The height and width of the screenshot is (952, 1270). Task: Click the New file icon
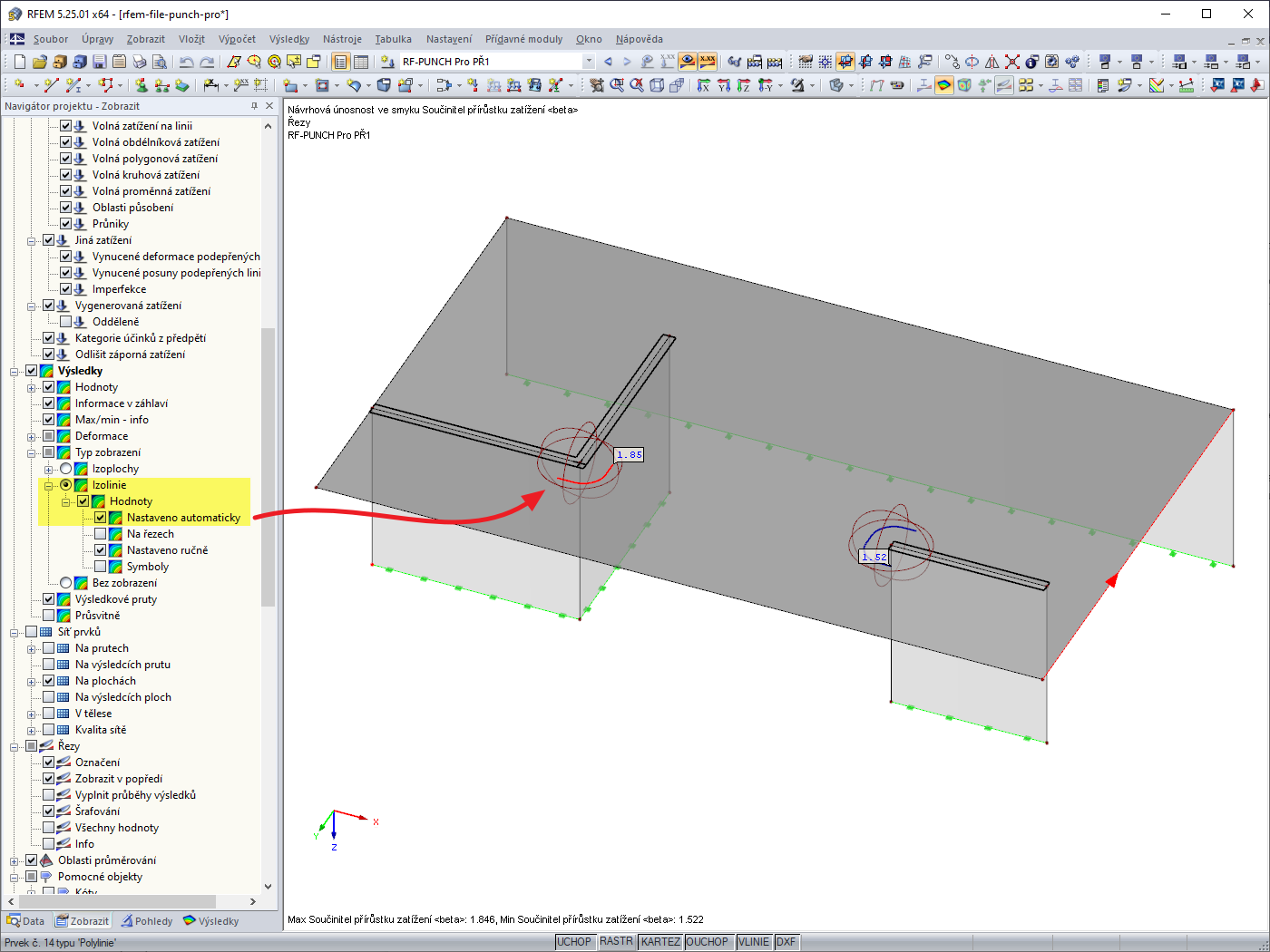click(x=19, y=62)
